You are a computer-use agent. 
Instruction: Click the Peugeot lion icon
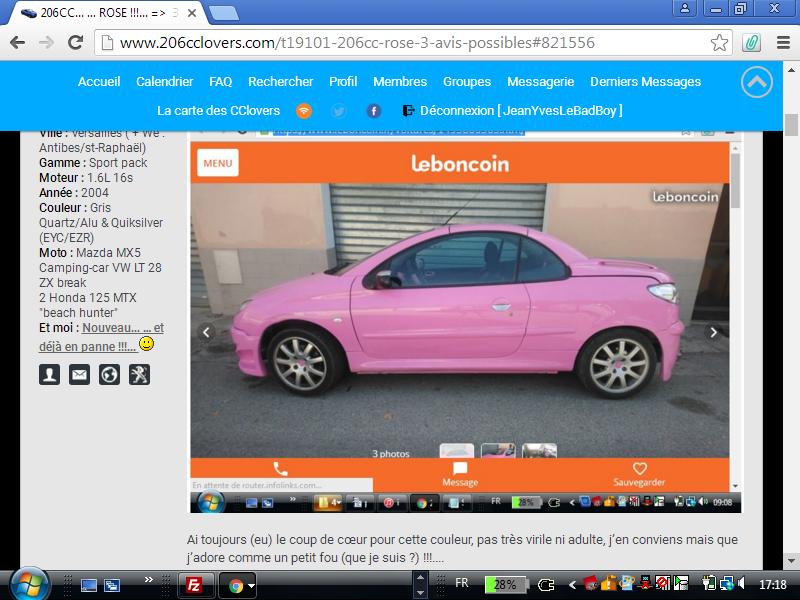click(141, 374)
